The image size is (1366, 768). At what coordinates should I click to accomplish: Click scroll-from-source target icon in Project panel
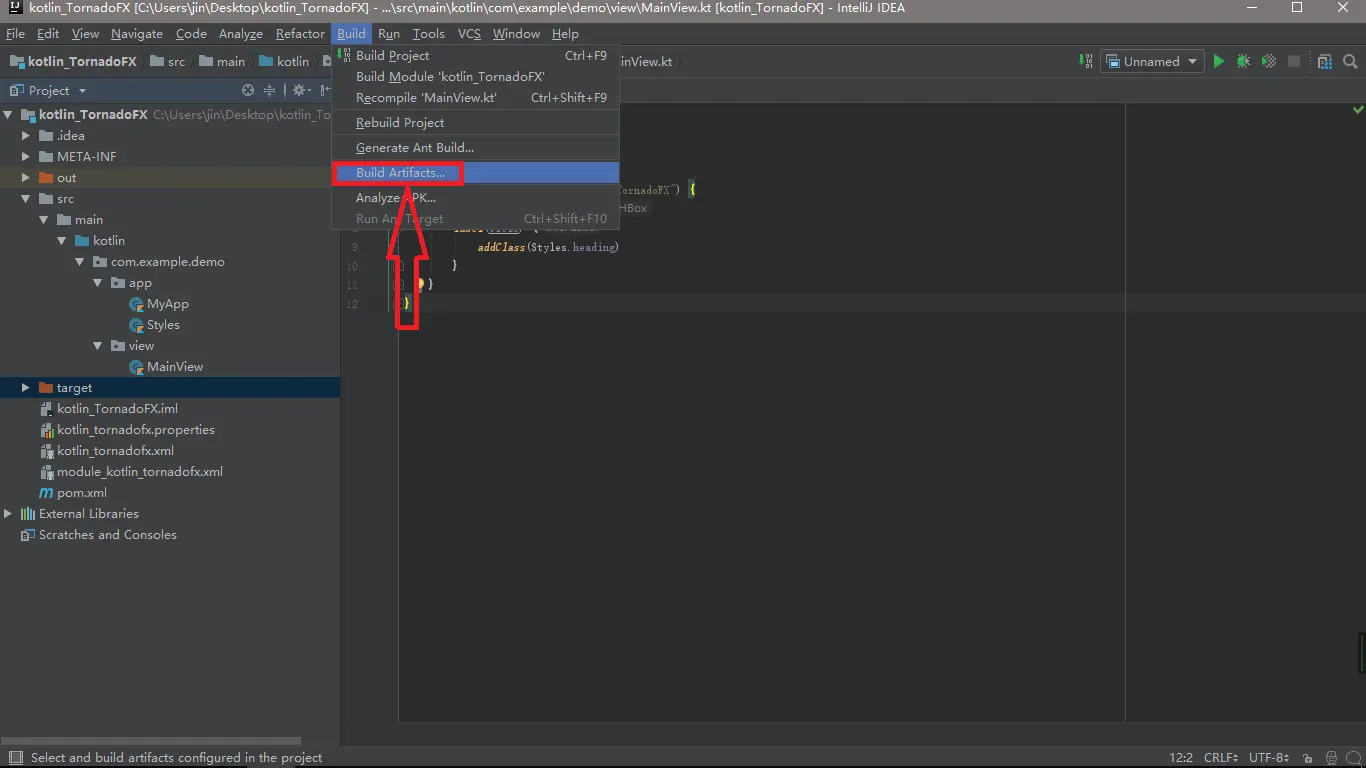[x=248, y=90]
